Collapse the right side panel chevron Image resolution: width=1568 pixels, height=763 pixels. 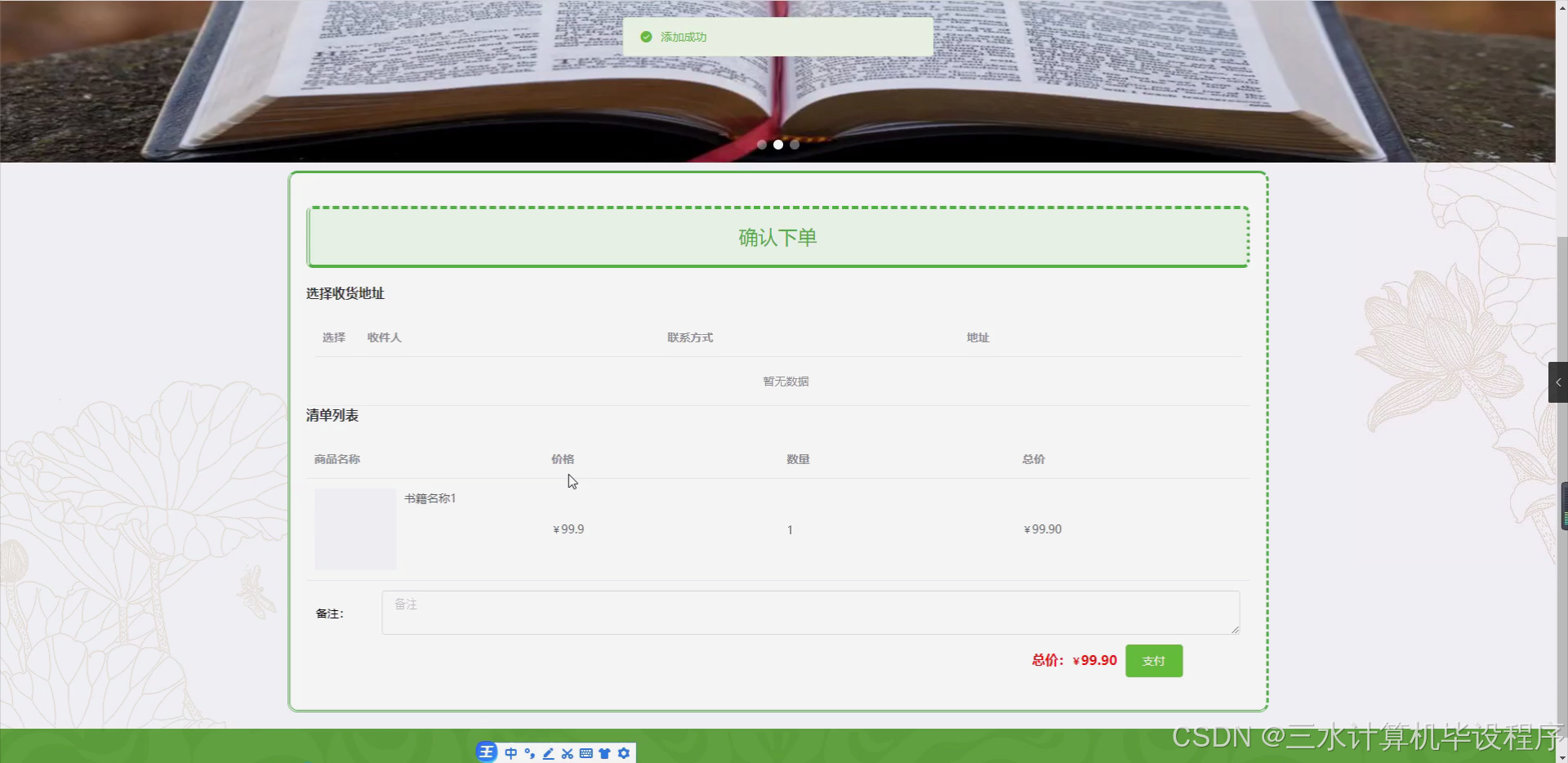(x=1558, y=381)
